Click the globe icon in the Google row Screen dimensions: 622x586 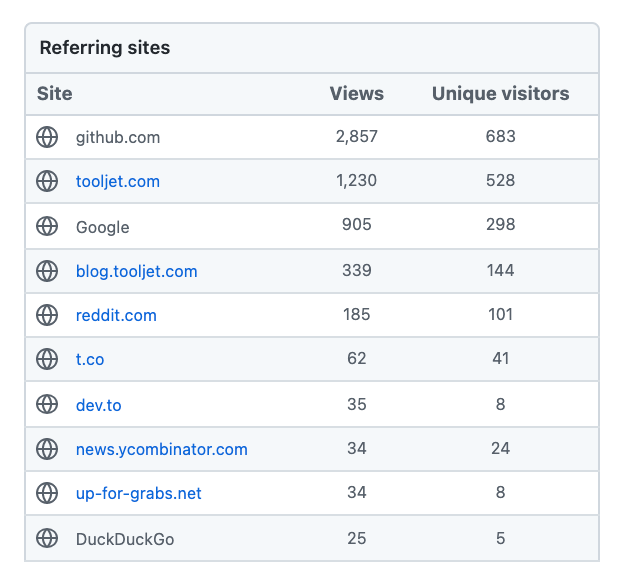[47, 226]
